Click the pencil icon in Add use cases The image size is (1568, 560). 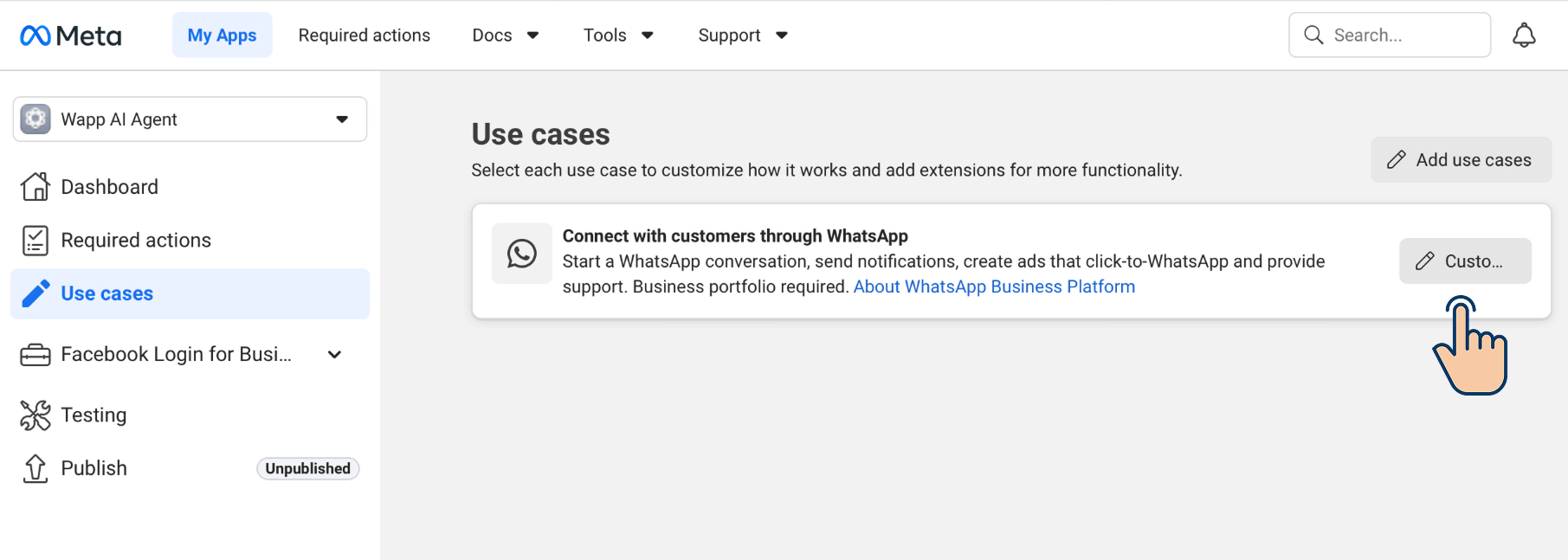click(1396, 160)
